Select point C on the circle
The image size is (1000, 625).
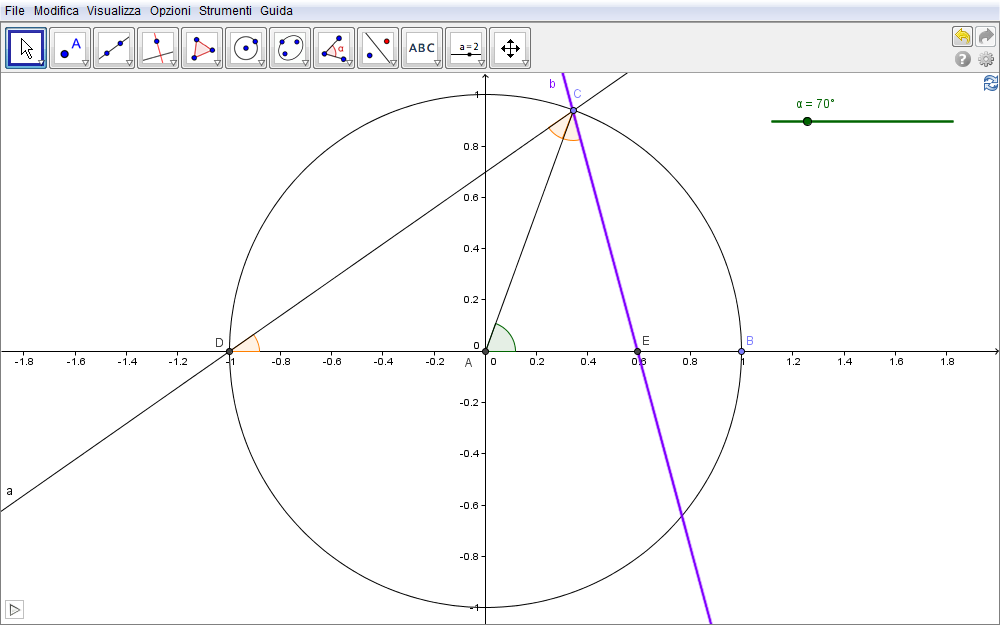point(573,111)
